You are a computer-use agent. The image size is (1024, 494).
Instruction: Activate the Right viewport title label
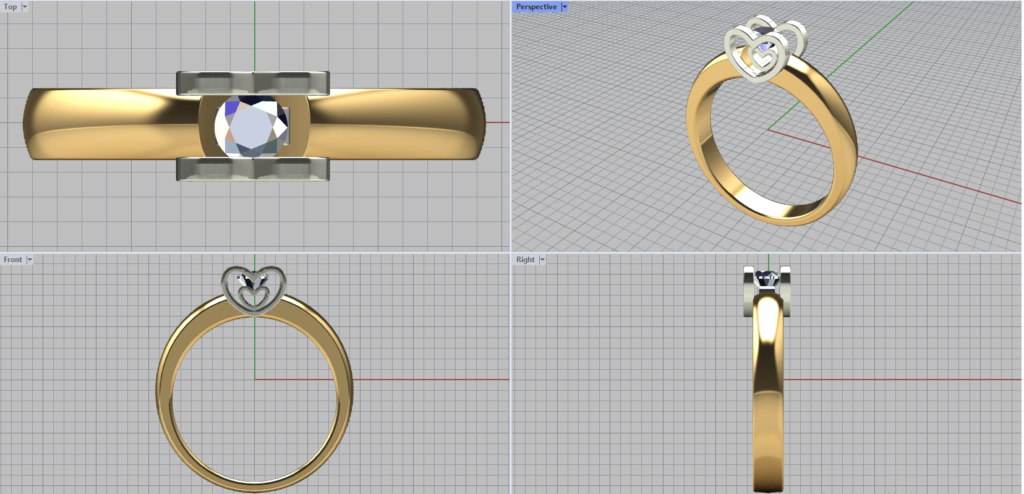(525, 259)
